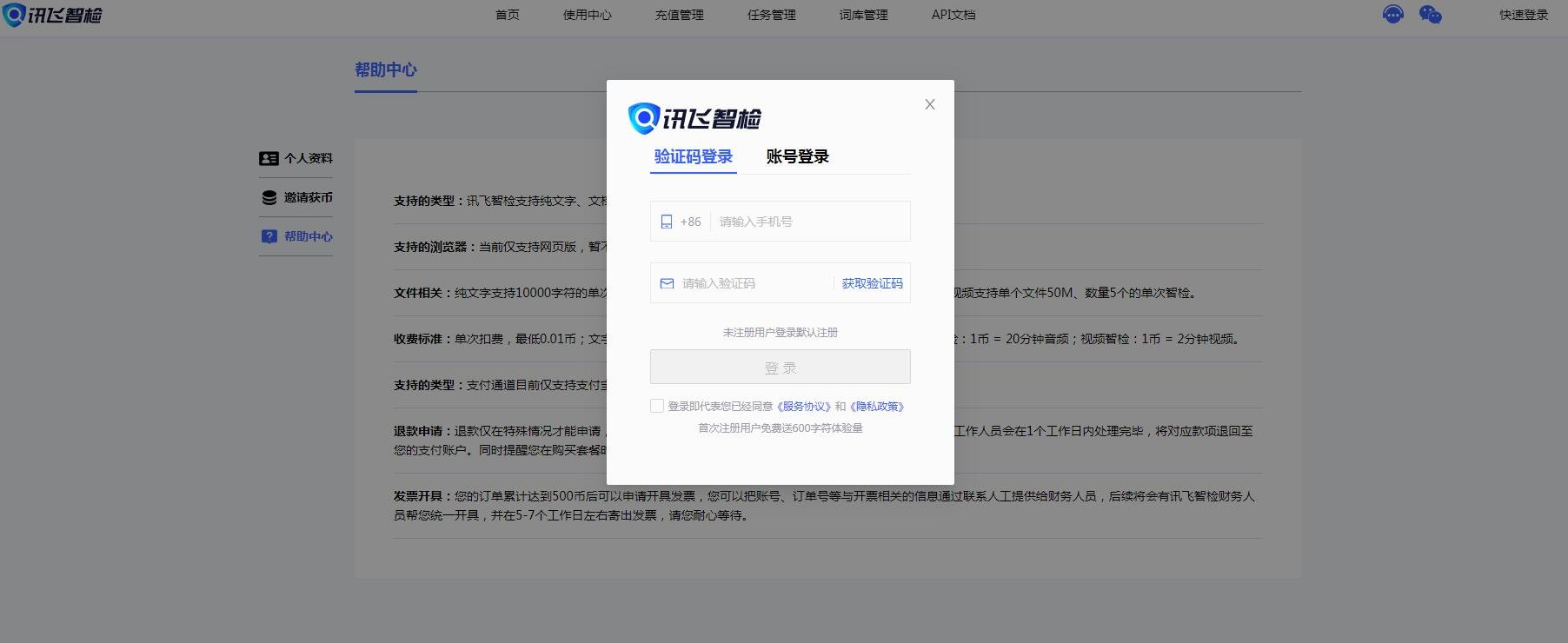Open API文档 in the top navigation
This screenshot has width=1568, height=643.
[x=953, y=15]
